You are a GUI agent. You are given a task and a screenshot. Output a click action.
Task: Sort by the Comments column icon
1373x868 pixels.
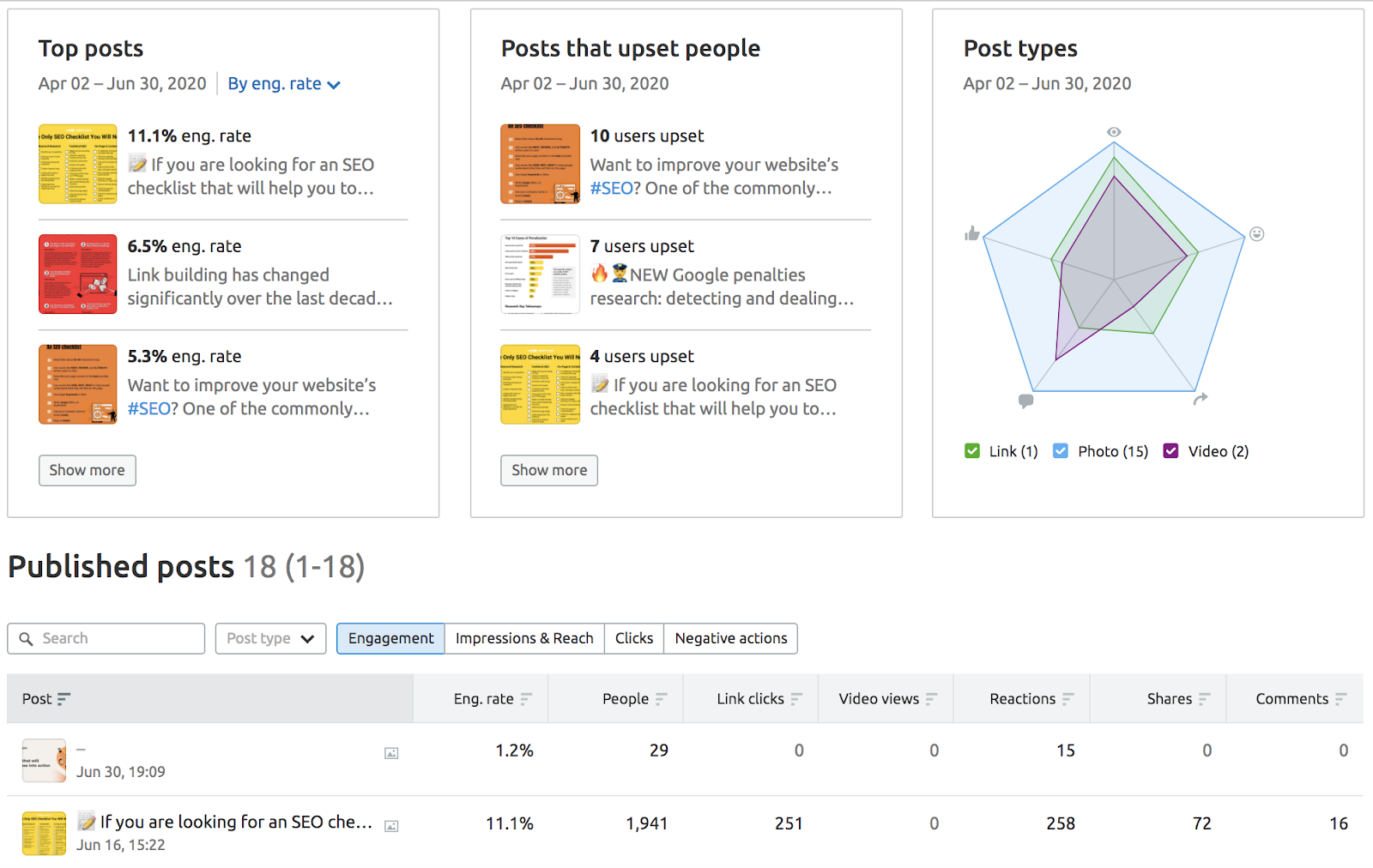pos(1340,699)
